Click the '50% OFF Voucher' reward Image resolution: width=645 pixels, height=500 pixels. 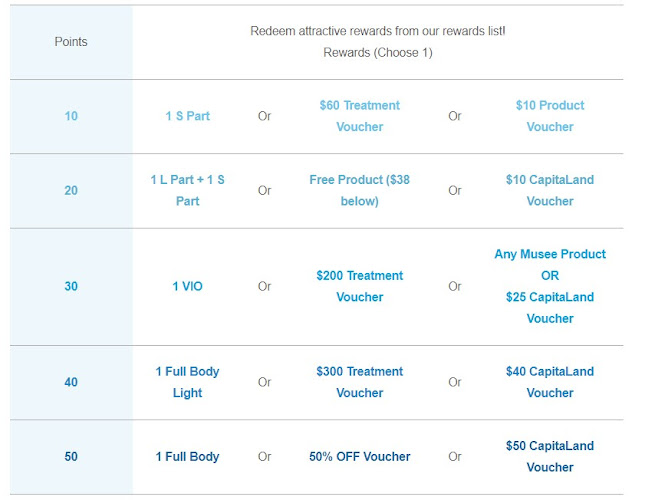click(x=360, y=456)
